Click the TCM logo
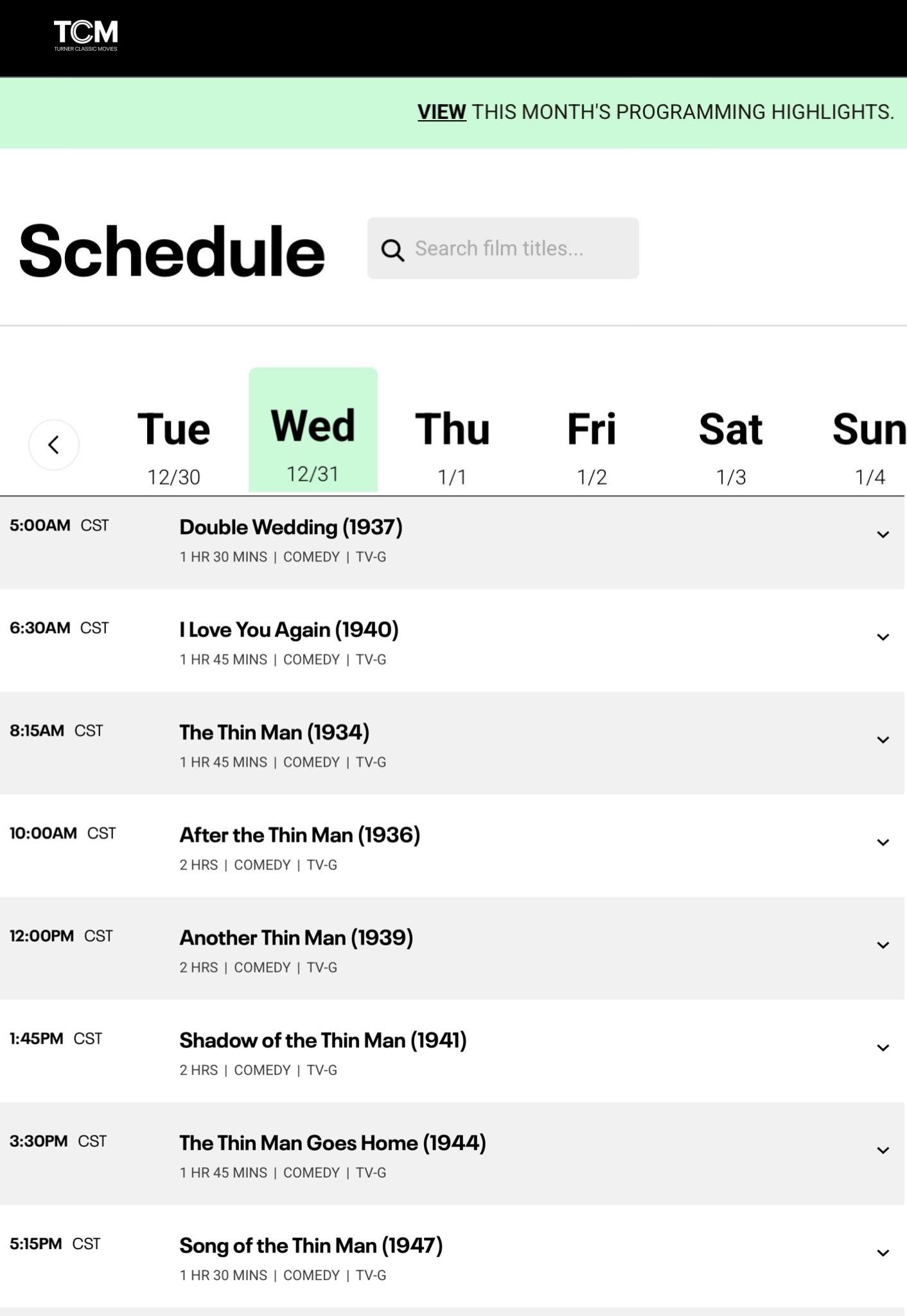This screenshot has width=907, height=1316. (85, 35)
